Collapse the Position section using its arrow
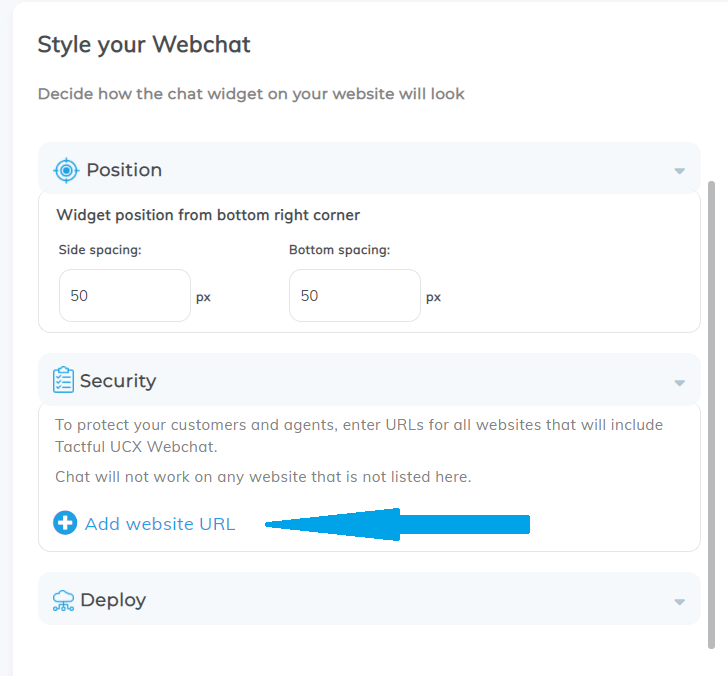728x676 pixels. coord(679,171)
